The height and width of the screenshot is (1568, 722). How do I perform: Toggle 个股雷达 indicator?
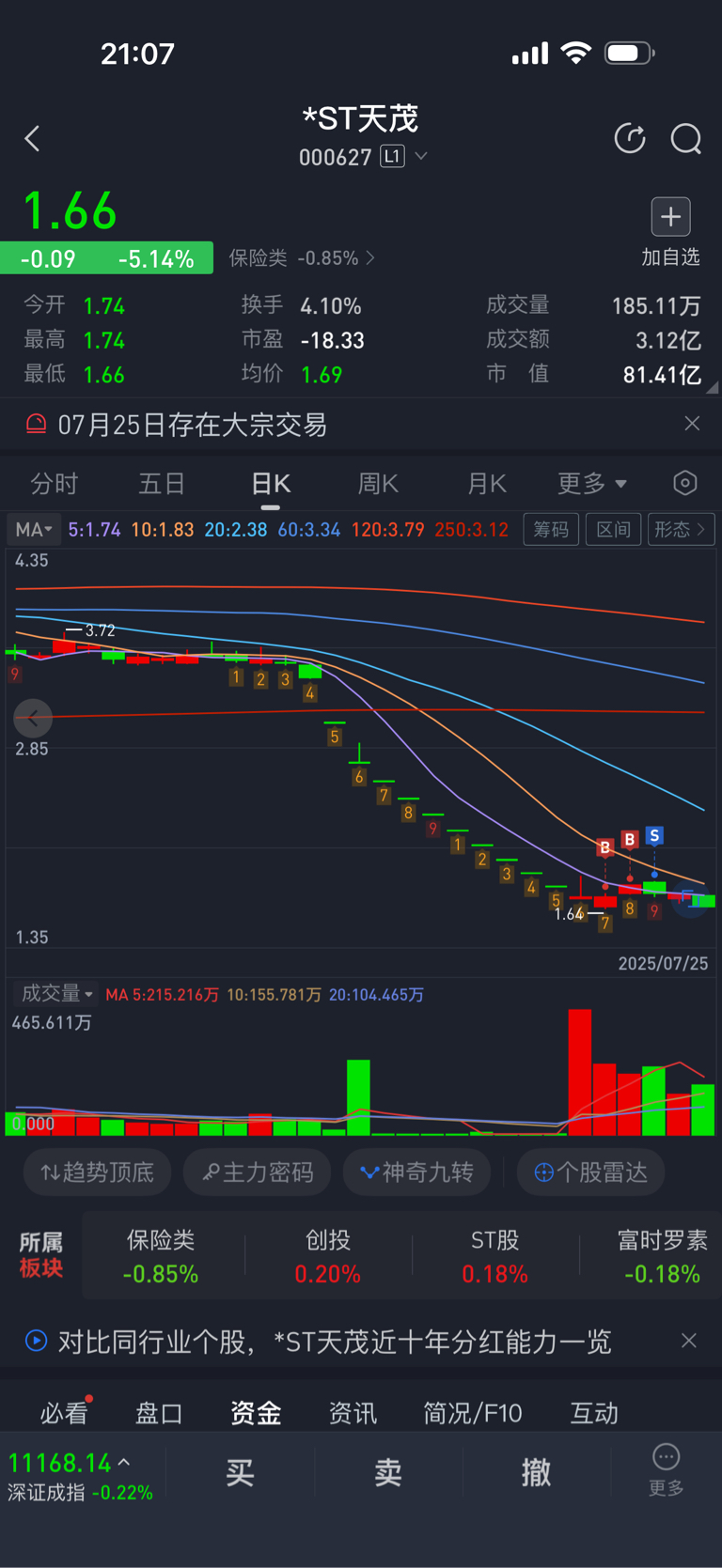(x=591, y=1172)
